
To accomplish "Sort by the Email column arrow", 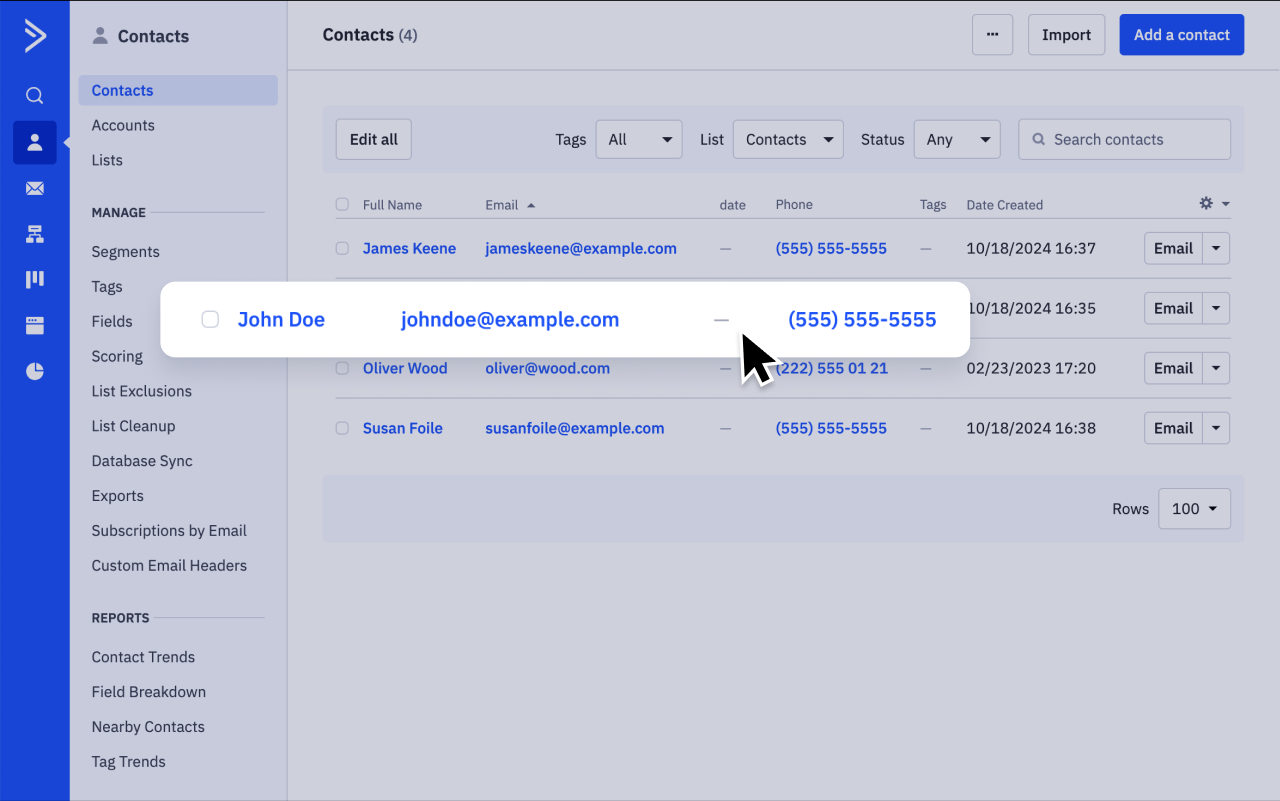I will (531, 205).
